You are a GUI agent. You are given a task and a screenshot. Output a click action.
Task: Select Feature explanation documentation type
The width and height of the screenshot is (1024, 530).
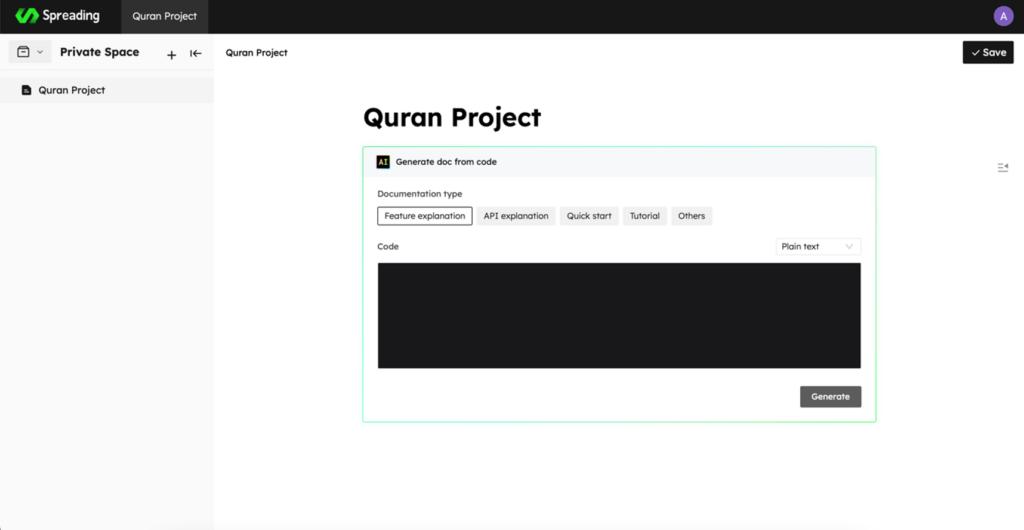[424, 216]
